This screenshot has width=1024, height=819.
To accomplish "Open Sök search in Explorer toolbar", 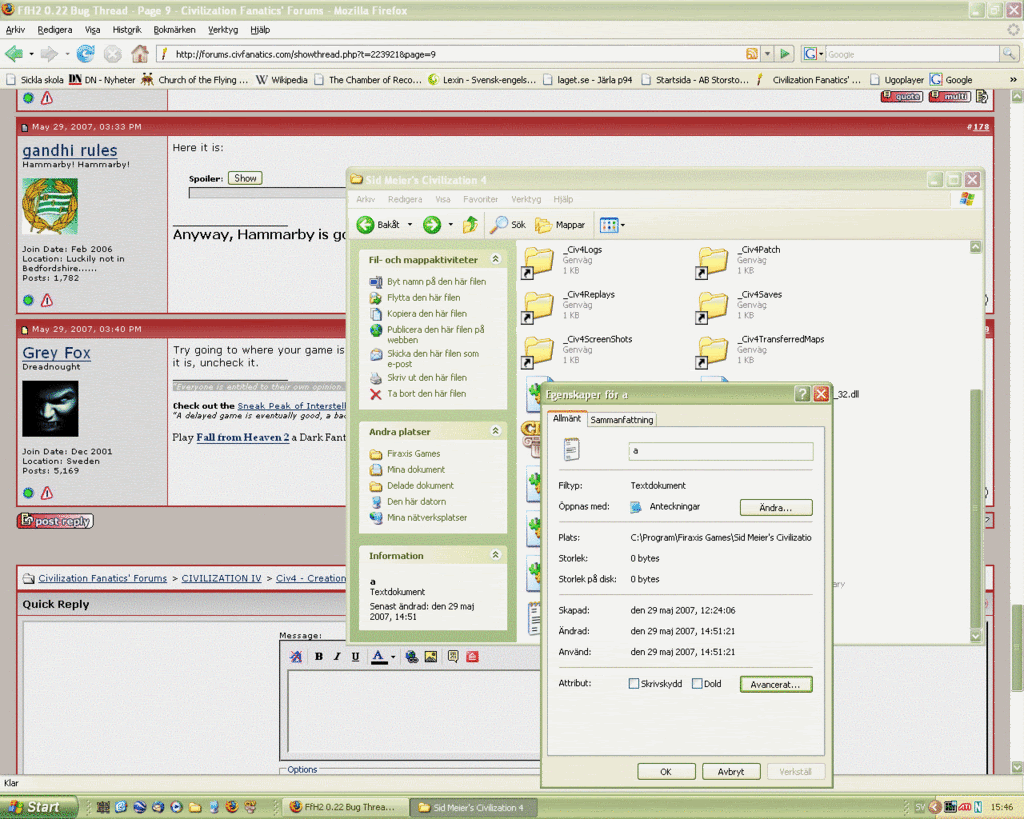I will click(509, 225).
